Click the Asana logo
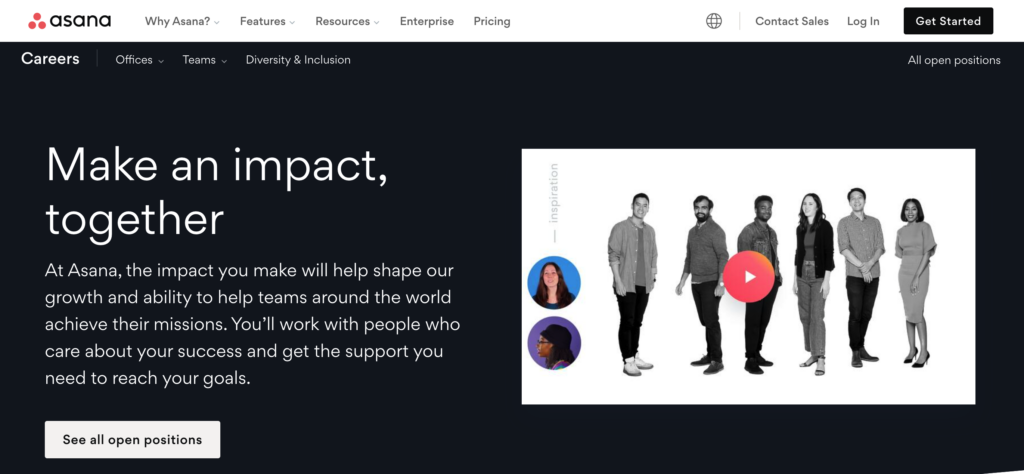Screen dimensions: 1024x474 pos(69,21)
